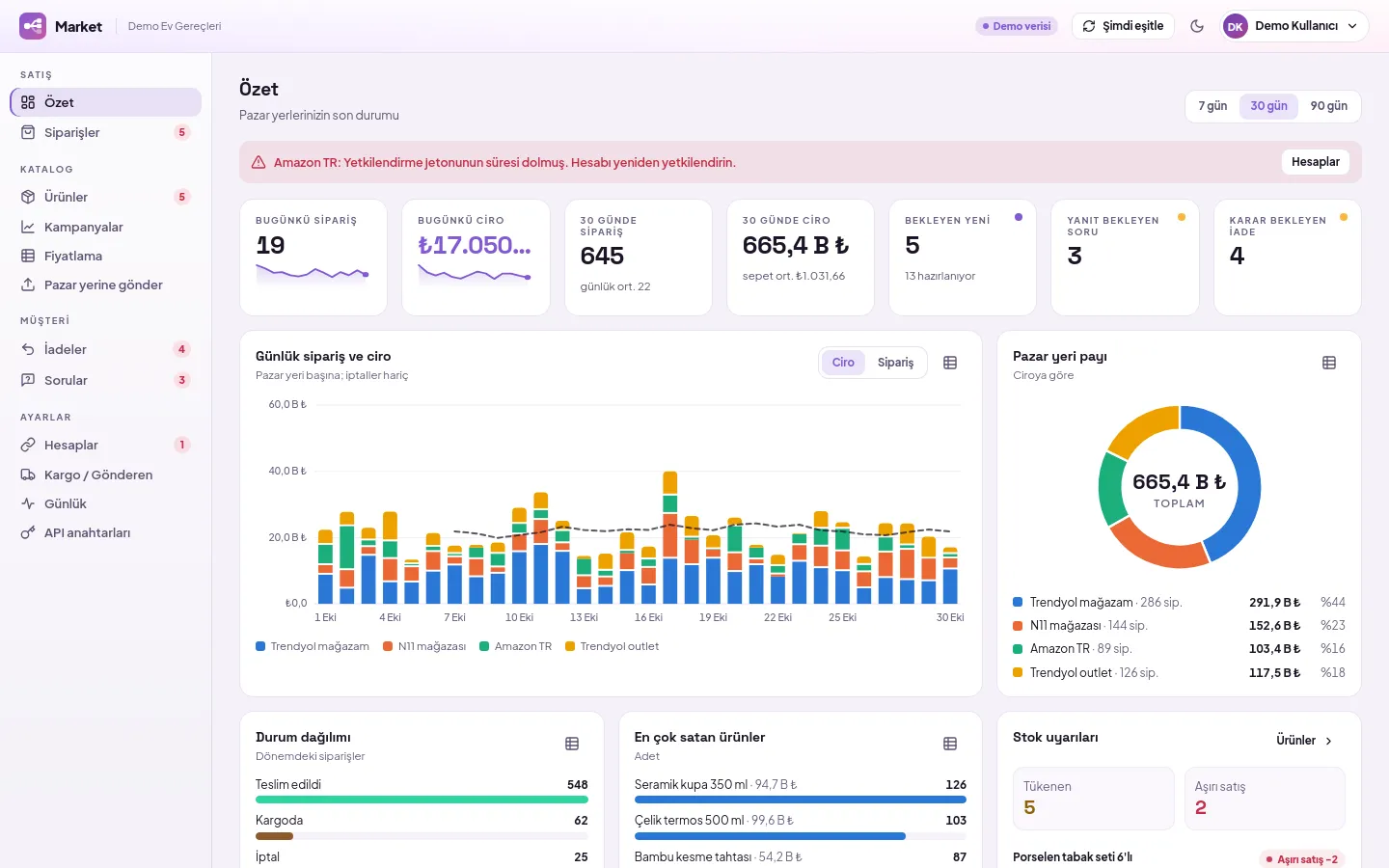Open Siparişler in the sidebar
The height and width of the screenshot is (868, 1389).
point(106,132)
